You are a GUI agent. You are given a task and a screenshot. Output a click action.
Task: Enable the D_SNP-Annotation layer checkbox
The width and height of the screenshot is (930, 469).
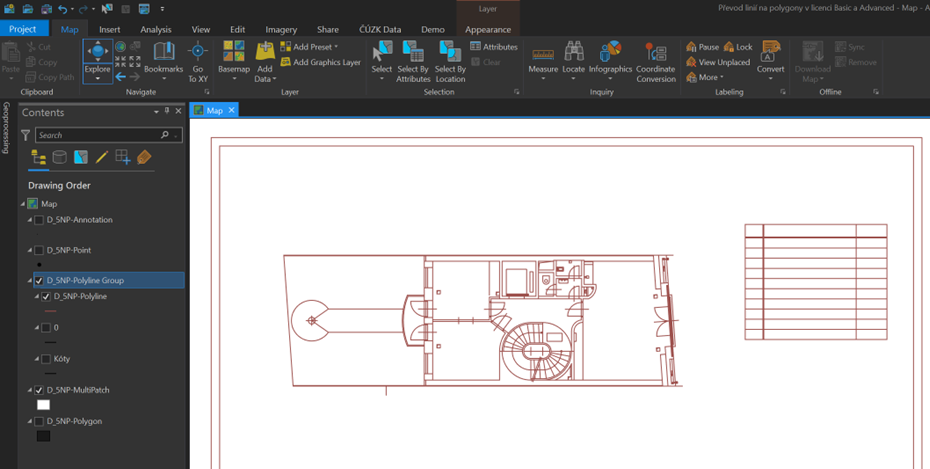click(x=39, y=220)
